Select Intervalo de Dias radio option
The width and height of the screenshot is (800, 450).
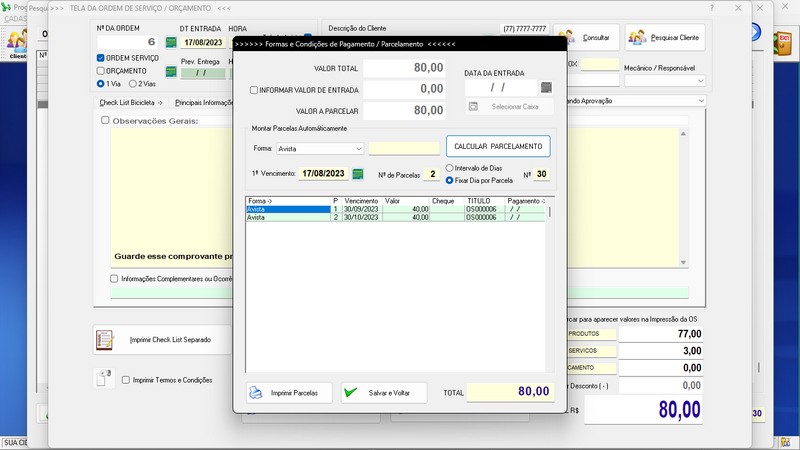click(x=450, y=168)
